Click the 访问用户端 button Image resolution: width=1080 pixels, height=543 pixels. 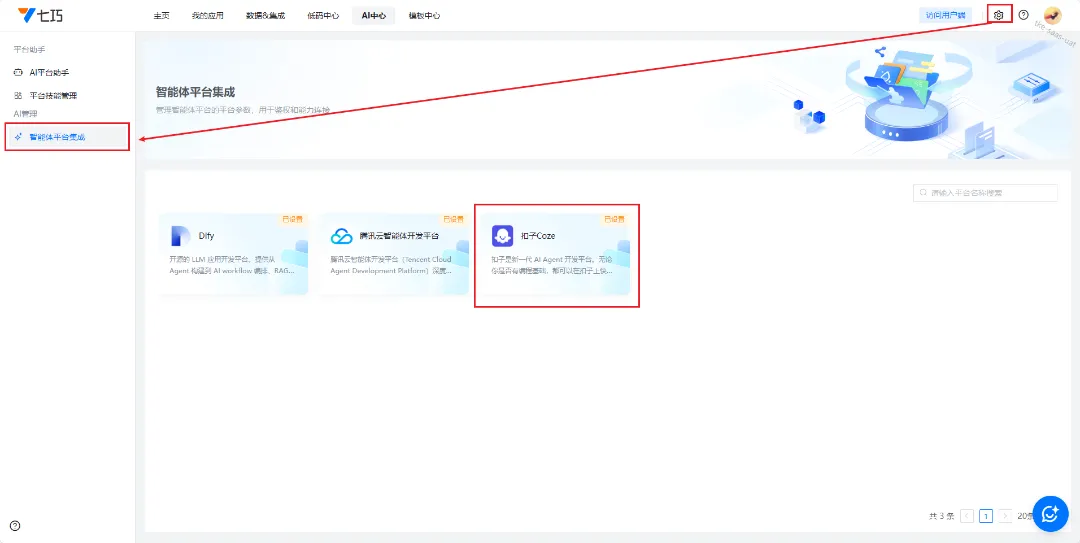pos(945,15)
